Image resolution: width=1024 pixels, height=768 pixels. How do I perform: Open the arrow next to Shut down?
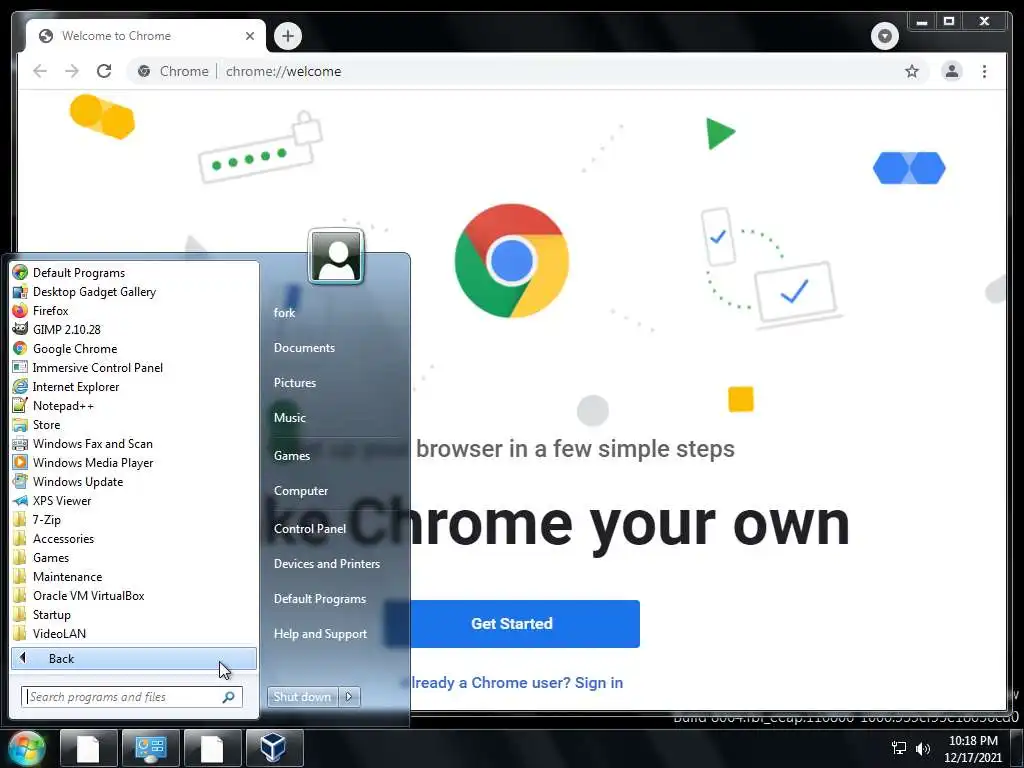pyautogui.click(x=349, y=697)
